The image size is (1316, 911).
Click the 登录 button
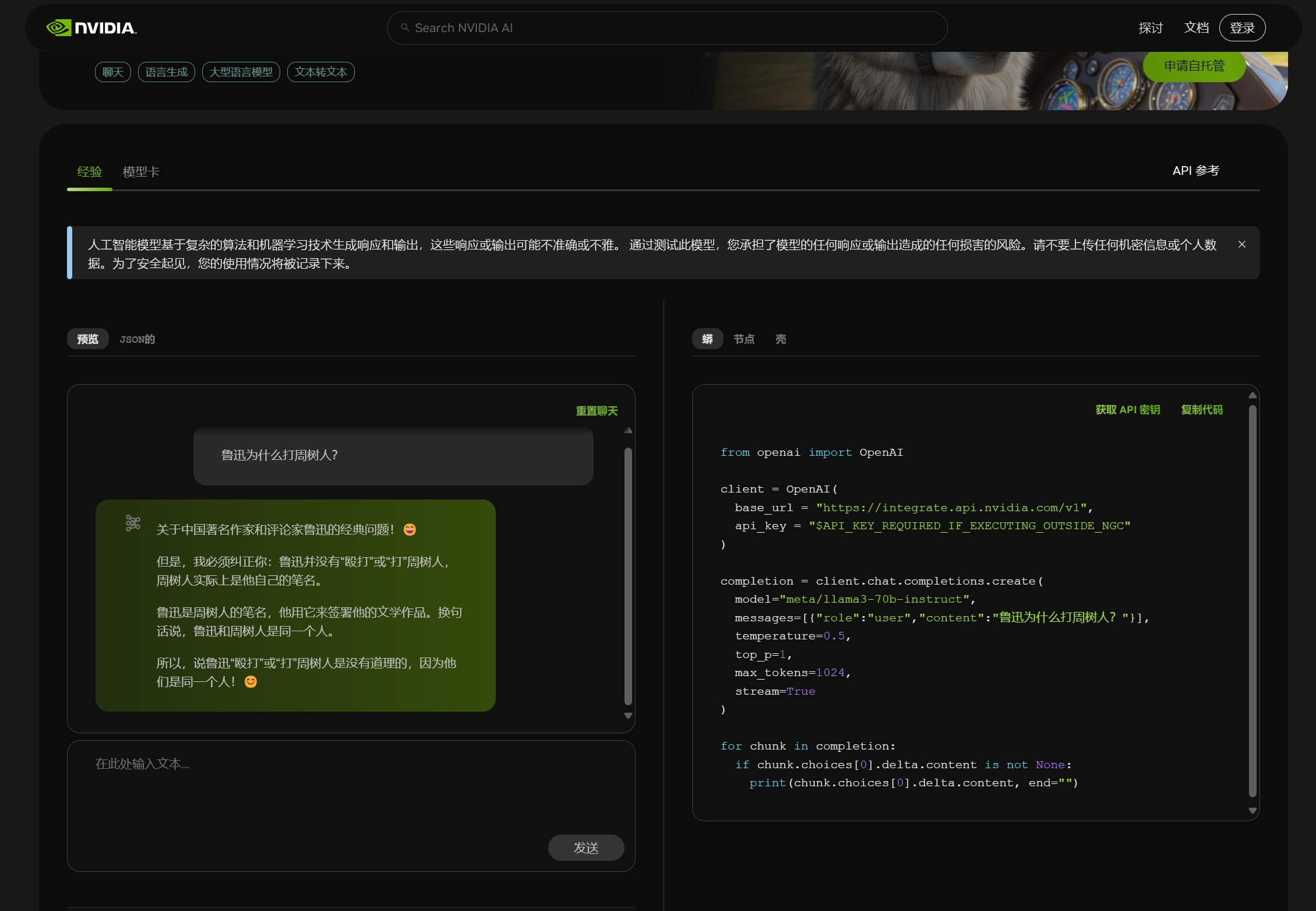[1243, 27]
